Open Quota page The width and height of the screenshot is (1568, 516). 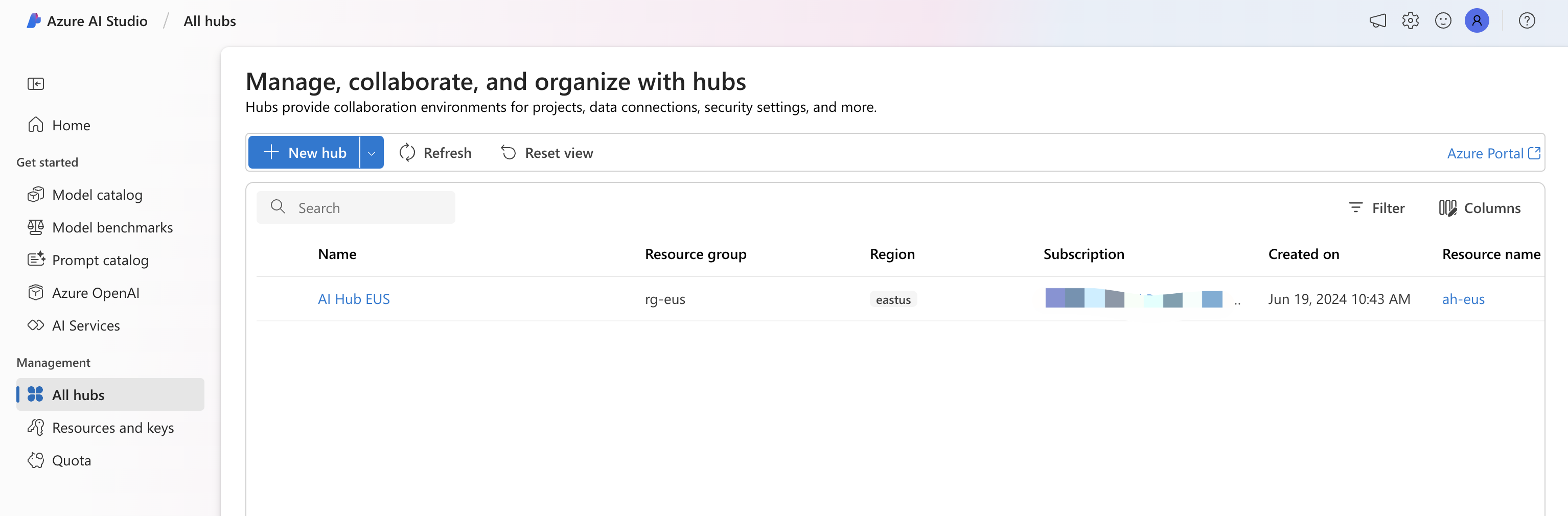pyautogui.click(x=110, y=461)
